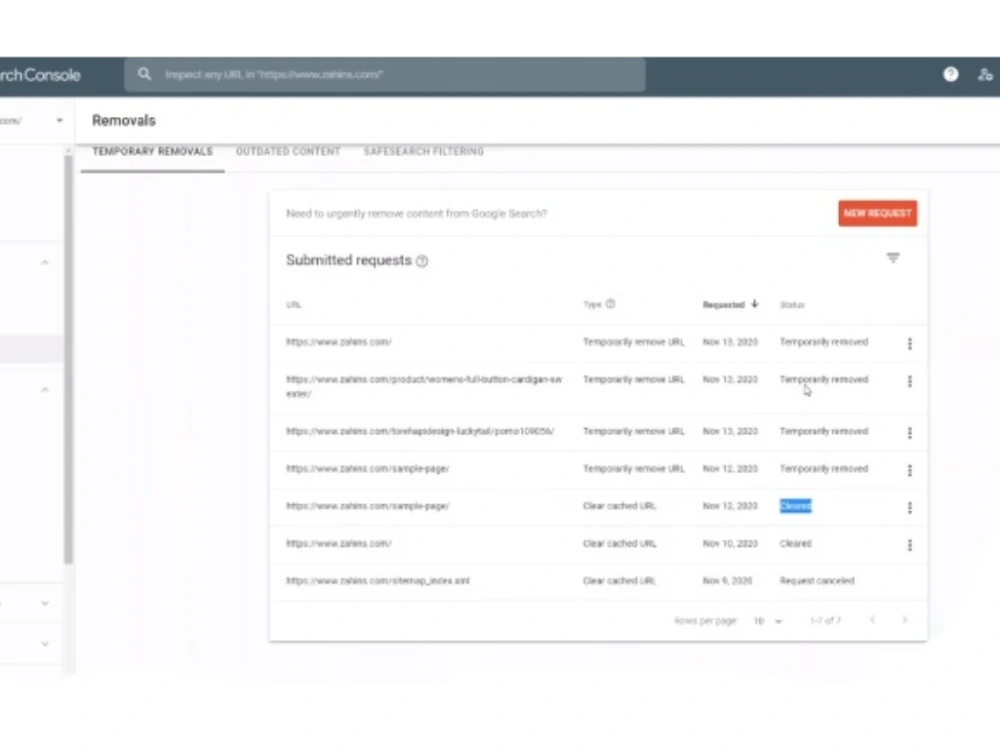Click Clear cached URL in sitemap row
Viewport: 1000px width, 750px height.
coord(619,581)
